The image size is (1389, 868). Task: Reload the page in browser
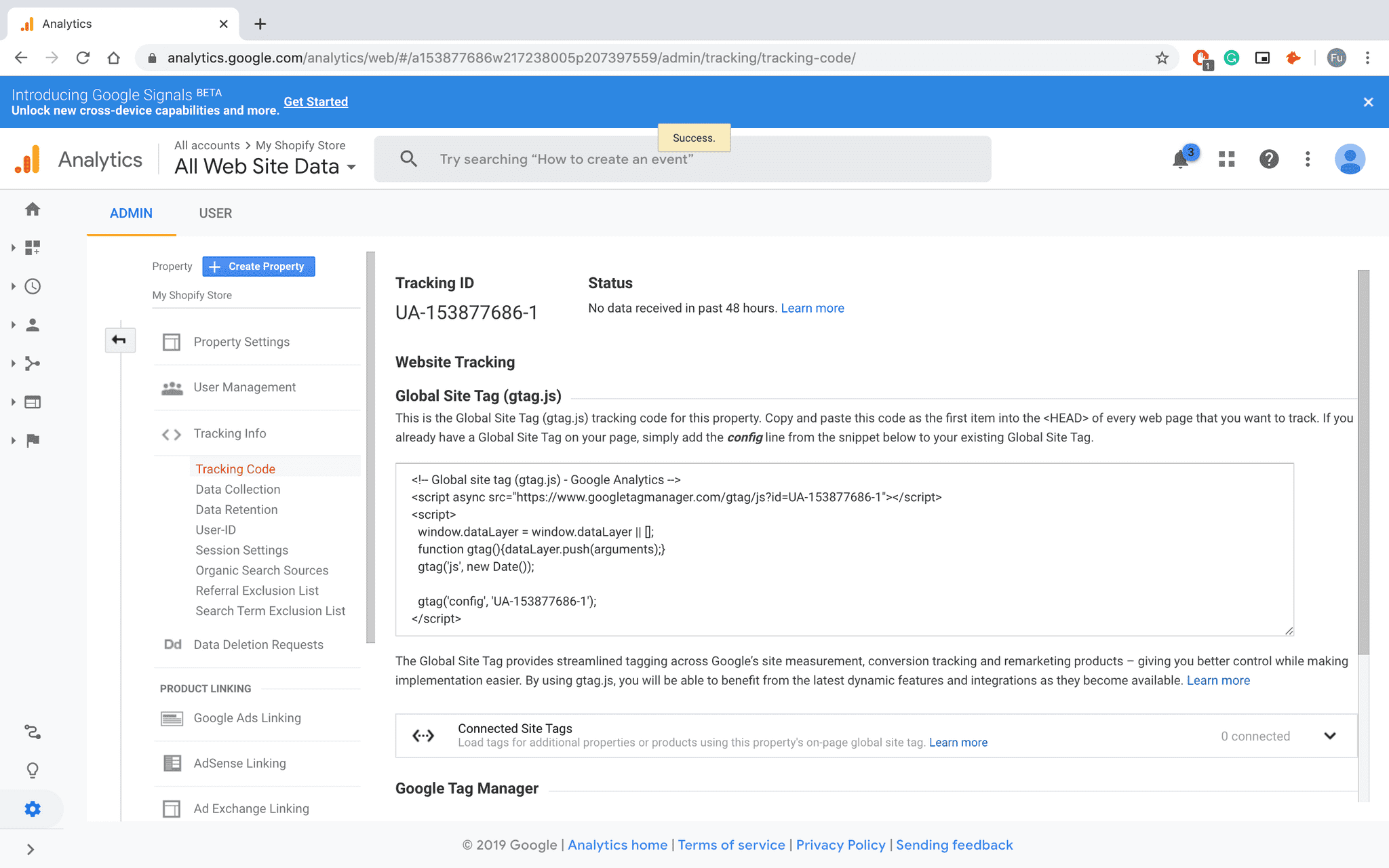[x=83, y=58]
